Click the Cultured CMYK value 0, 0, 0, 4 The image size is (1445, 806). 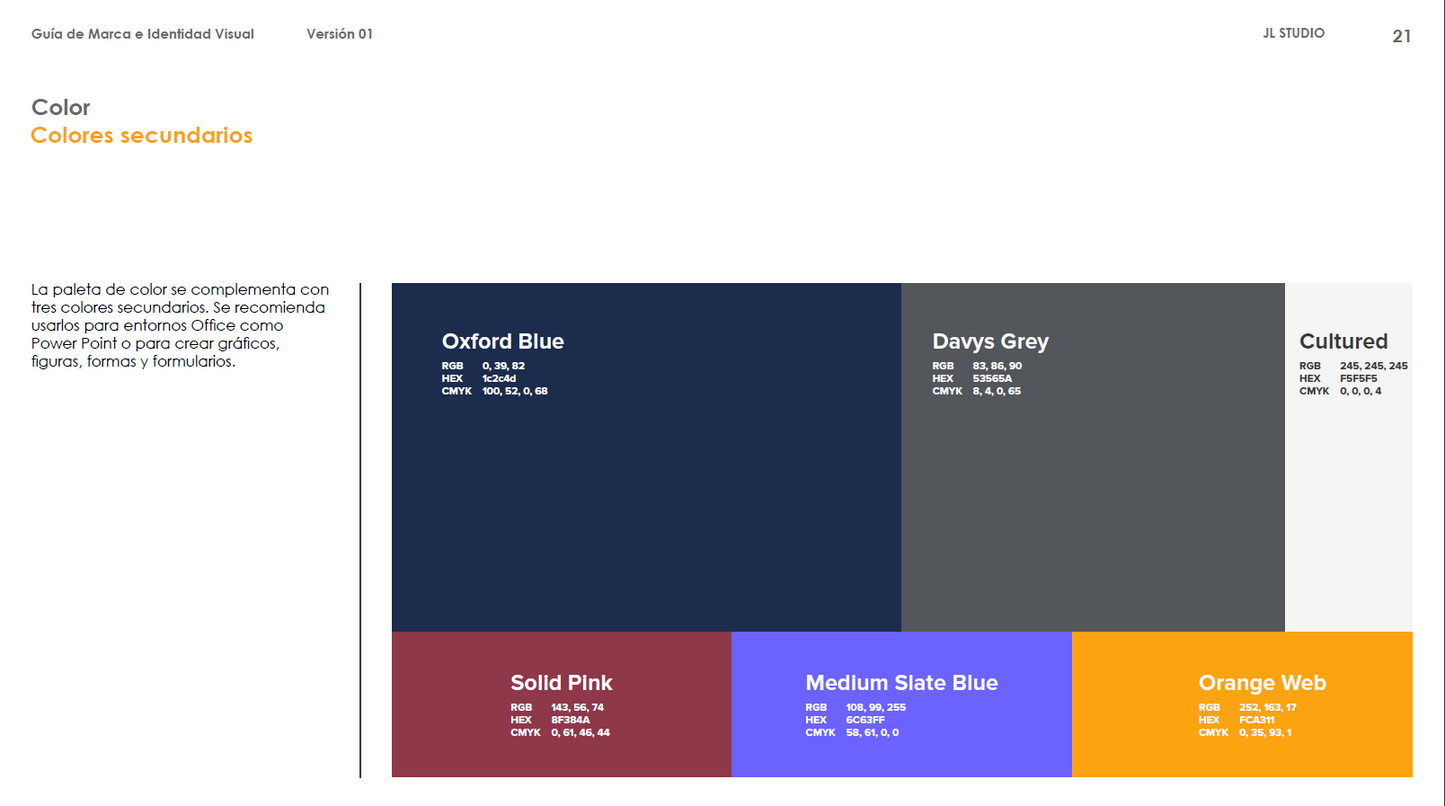tap(1360, 391)
